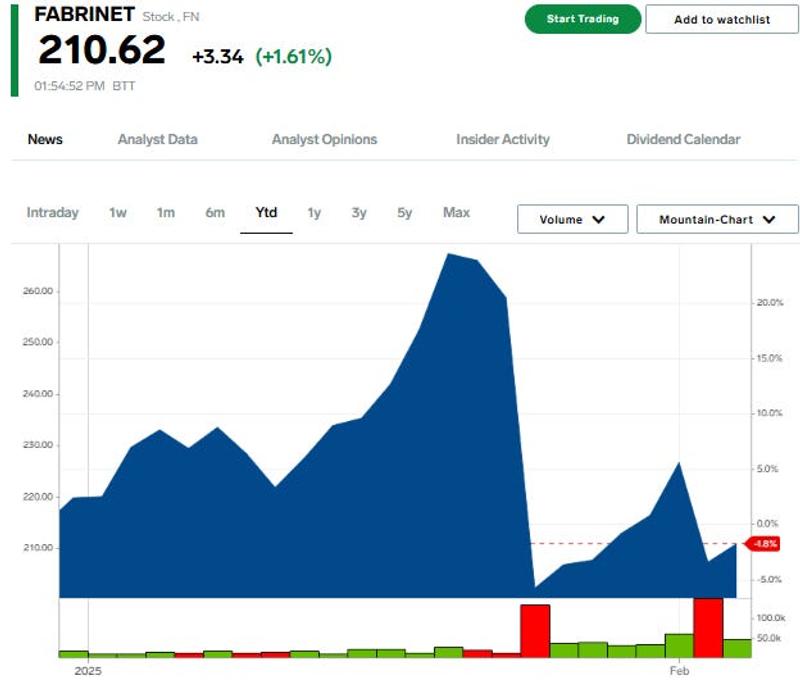
Task: Click the 0.0% percent axis label
Action: [767, 524]
